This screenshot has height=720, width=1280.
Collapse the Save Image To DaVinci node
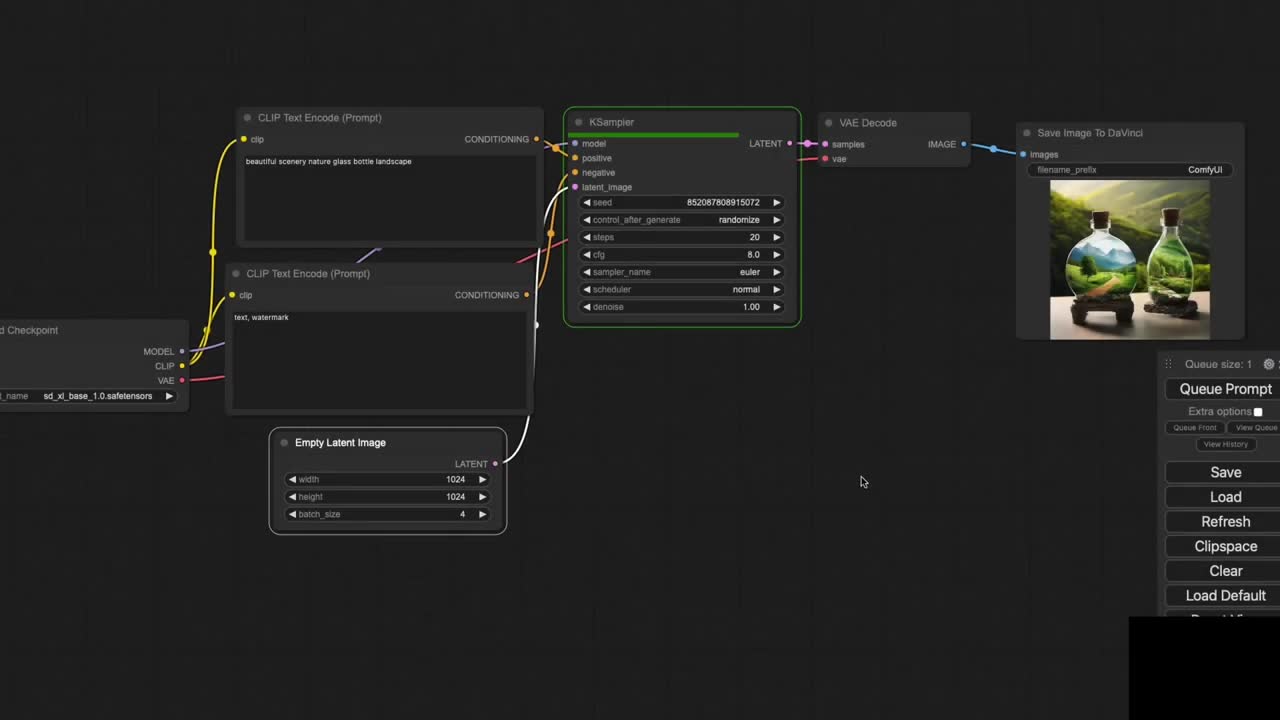[x=1026, y=133]
